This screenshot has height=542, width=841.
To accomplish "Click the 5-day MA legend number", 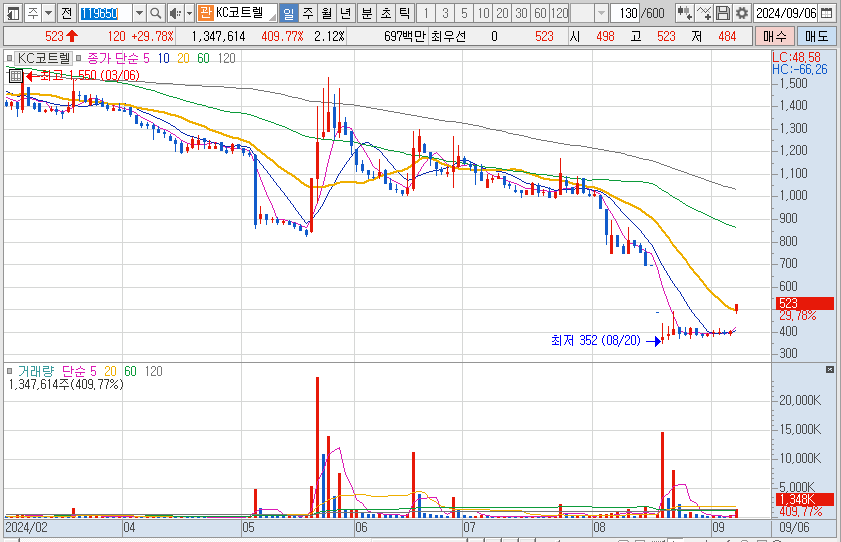I will pyautogui.click(x=146, y=58).
